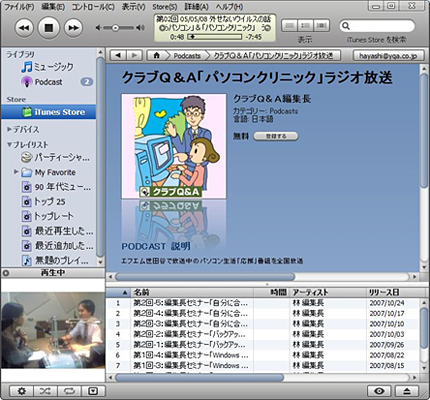Open the パーティーシャッフル playlist
430x400 pixels.
[x=48, y=157]
